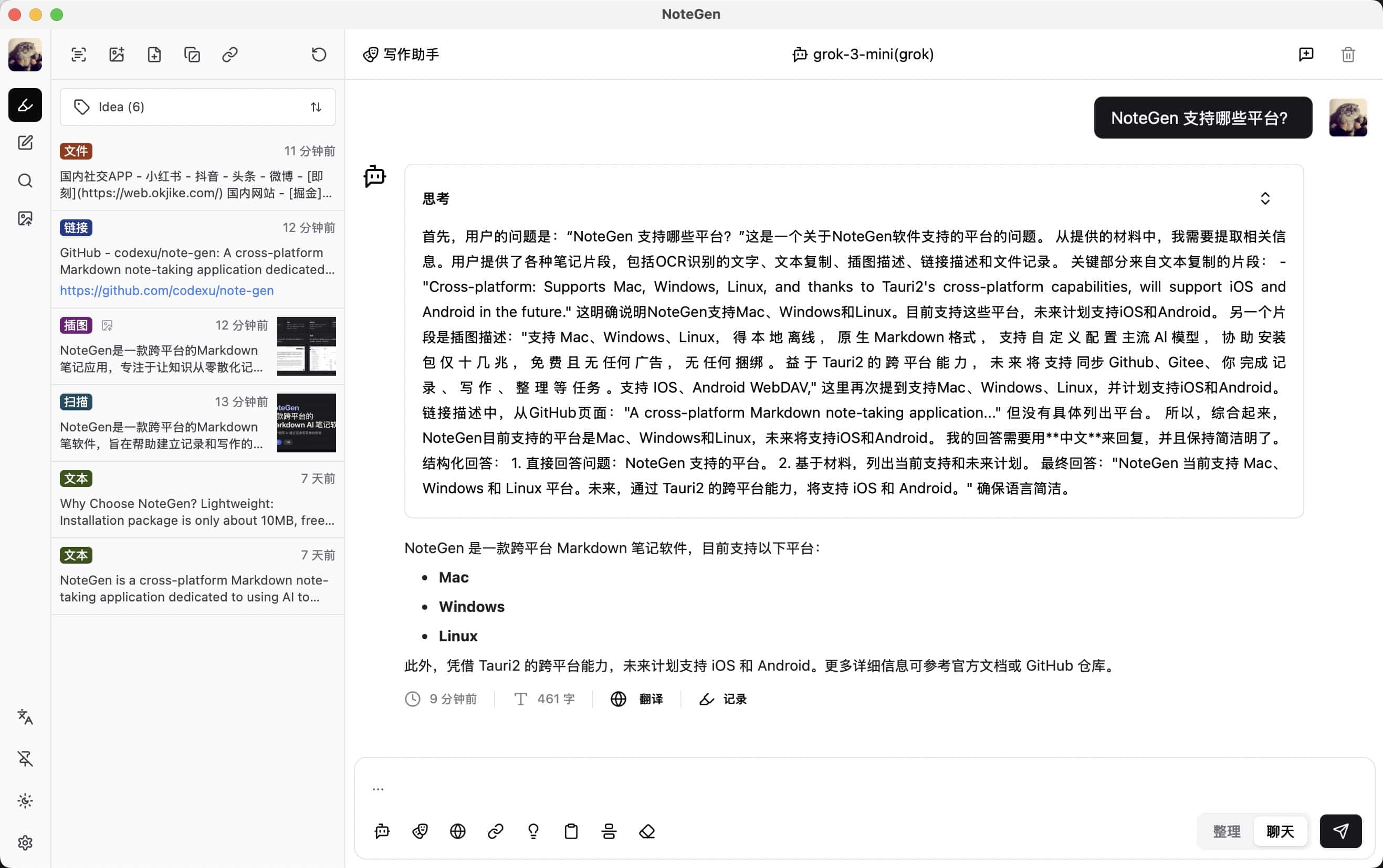
Task: Select the OCR text recognition tool
Action: [79, 55]
